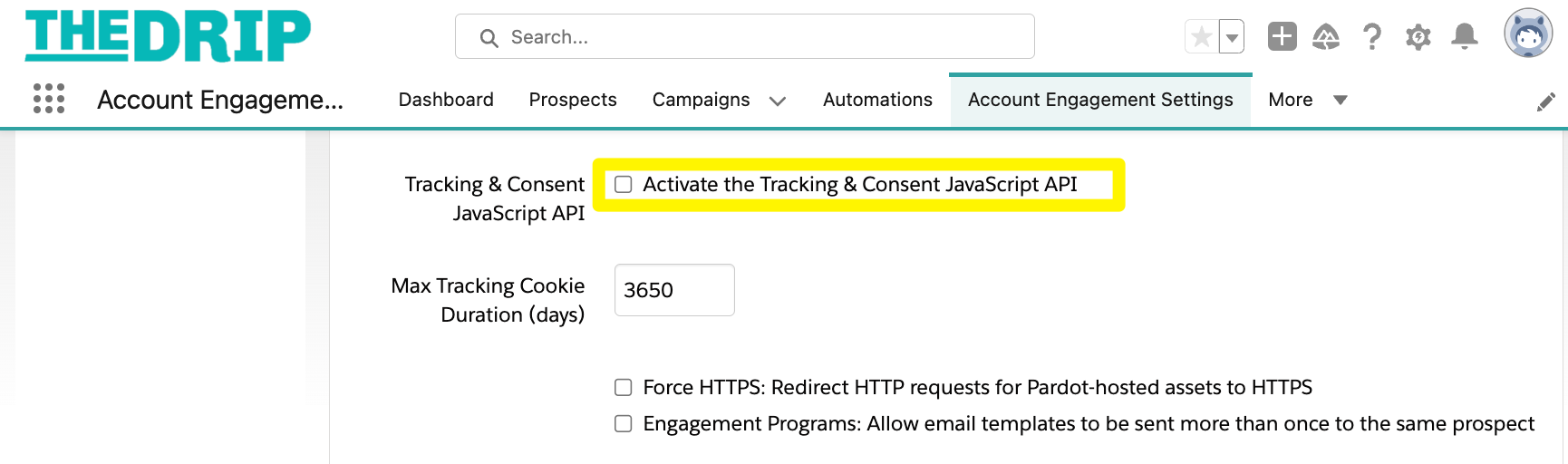Expand the Campaigns tab chevron
Image resolution: width=1568 pixels, height=464 pixels.
click(777, 101)
